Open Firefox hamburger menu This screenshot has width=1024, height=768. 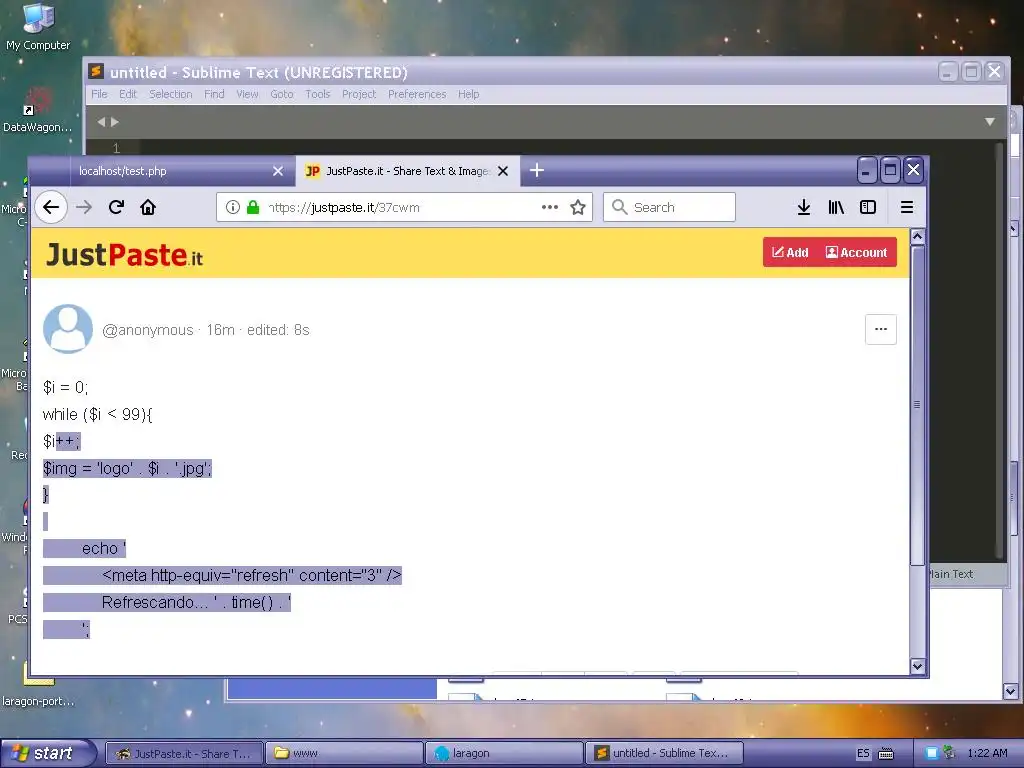pyautogui.click(x=907, y=208)
